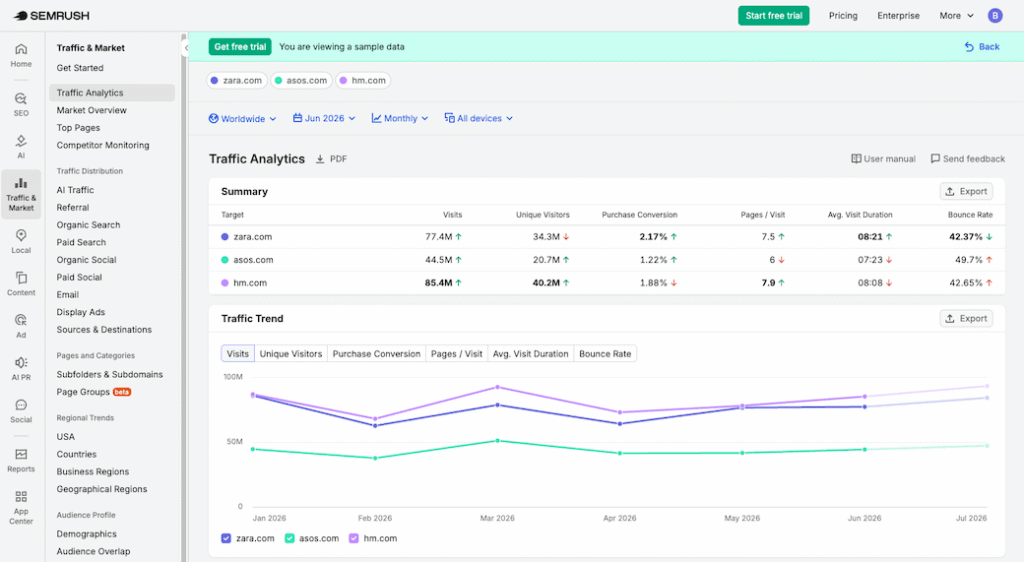Image resolution: width=1024 pixels, height=562 pixels.
Task: Toggle asos.com checkbox in chart legend
Action: [x=289, y=538]
